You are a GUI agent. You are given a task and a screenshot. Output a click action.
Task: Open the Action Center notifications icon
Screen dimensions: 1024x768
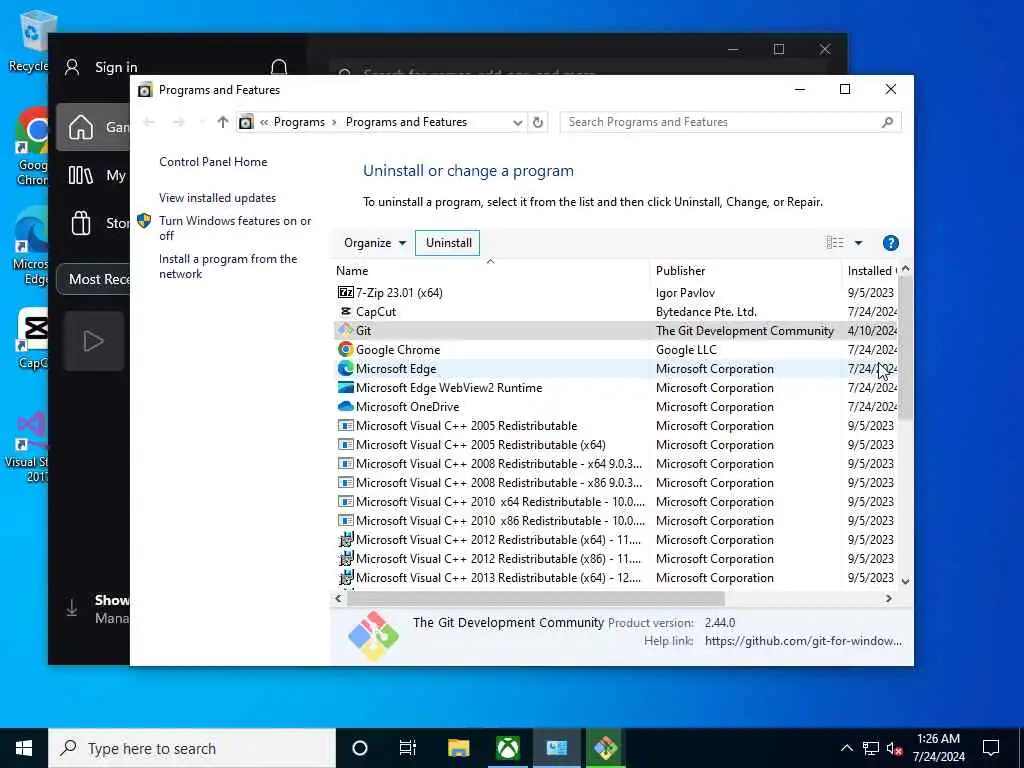991,748
